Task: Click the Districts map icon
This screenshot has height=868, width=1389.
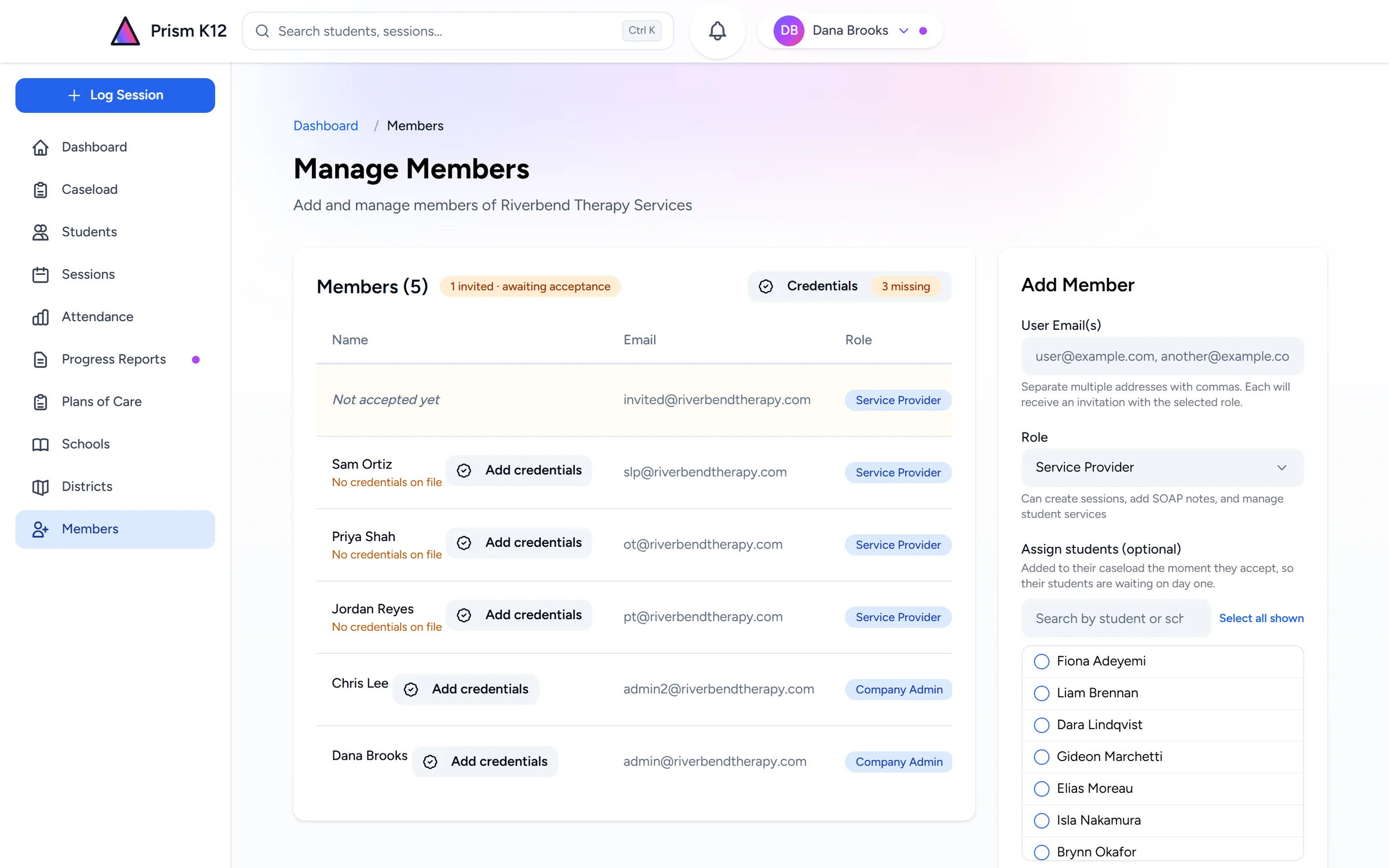Action: pos(41,487)
